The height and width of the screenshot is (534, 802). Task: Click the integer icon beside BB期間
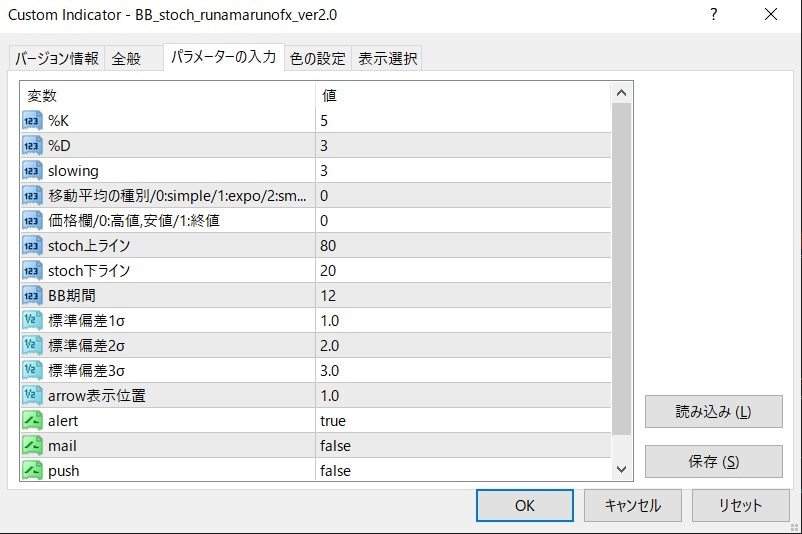tap(32, 296)
